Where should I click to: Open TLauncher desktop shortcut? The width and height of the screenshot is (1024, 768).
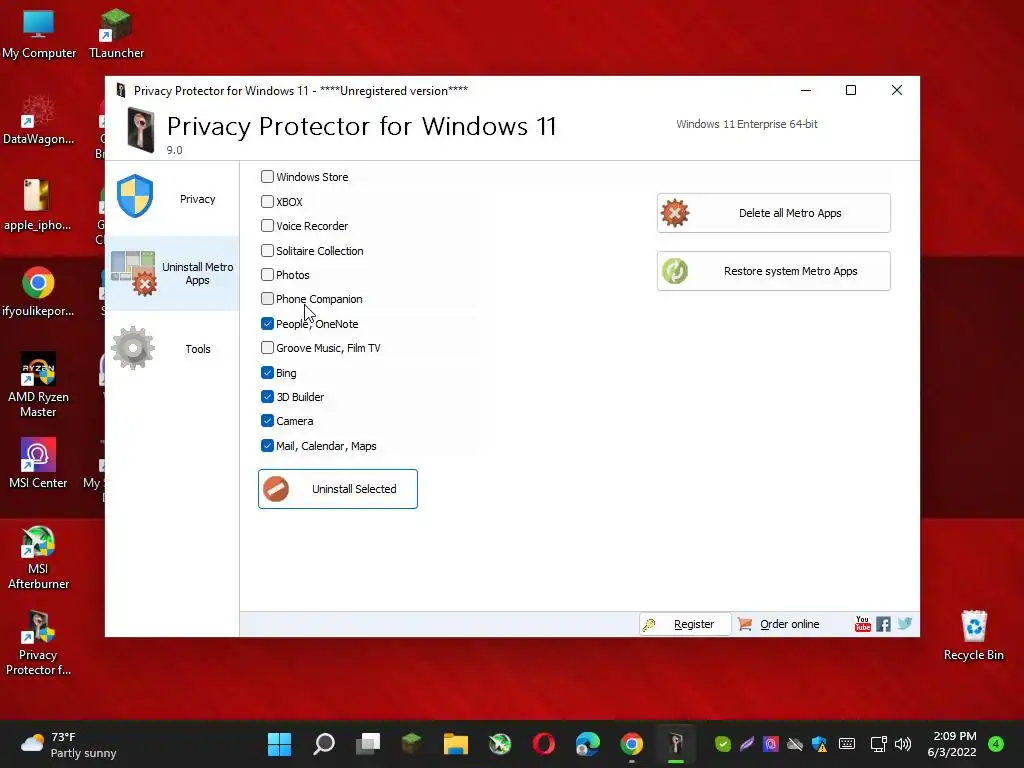point(116,35)
